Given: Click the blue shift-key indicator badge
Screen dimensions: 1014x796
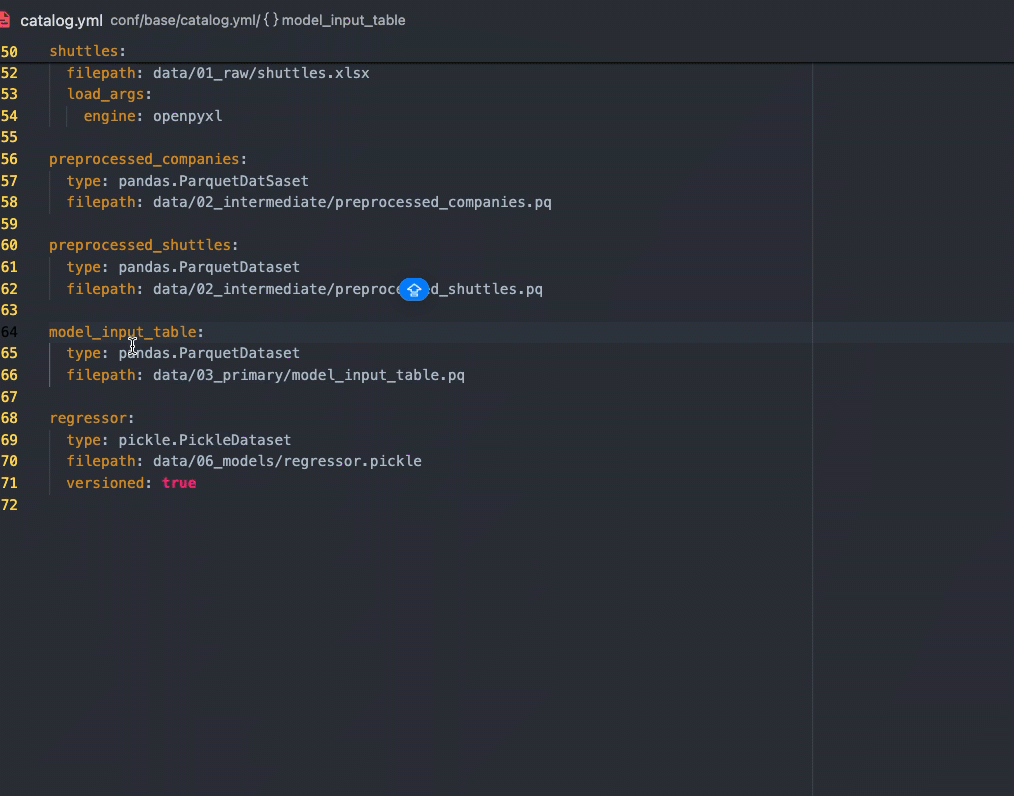Looking at the screenshot, I should point(414,290).
